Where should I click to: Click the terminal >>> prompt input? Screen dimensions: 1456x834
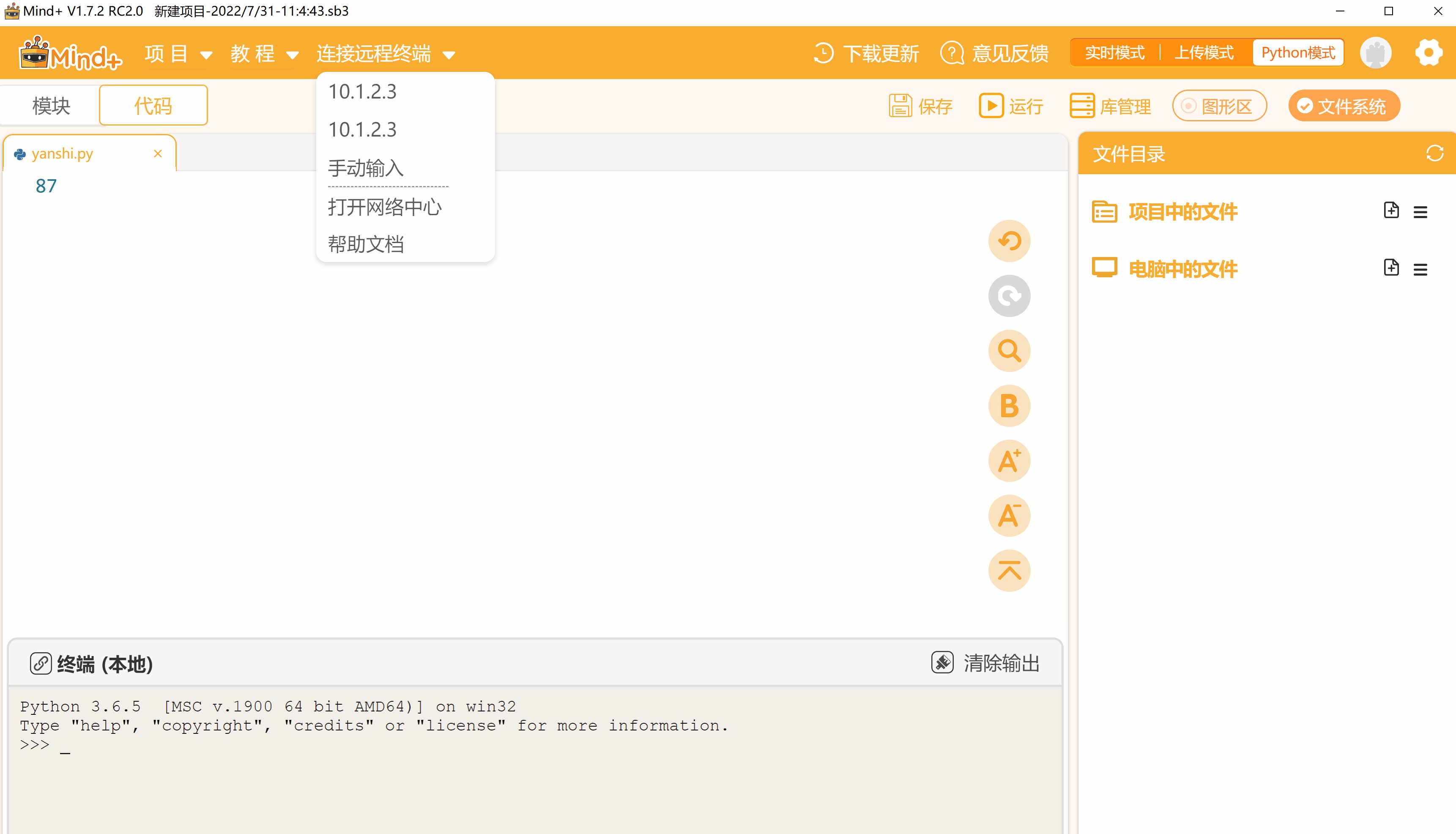pyautogui.click(x=46, y=745)
